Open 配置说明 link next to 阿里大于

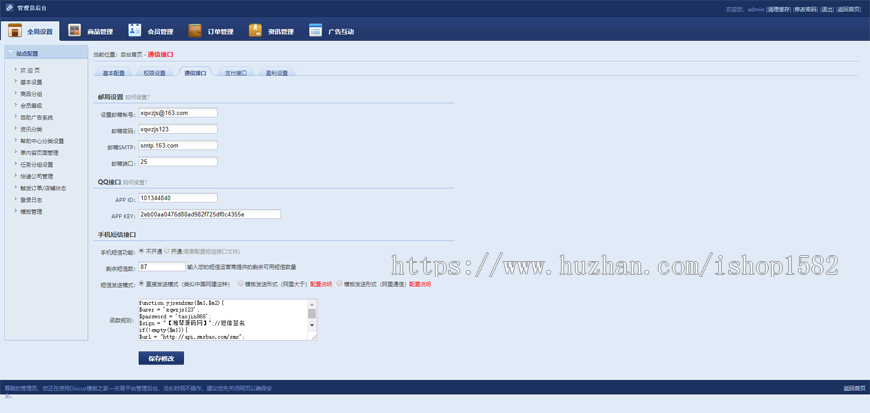[321, 284]
